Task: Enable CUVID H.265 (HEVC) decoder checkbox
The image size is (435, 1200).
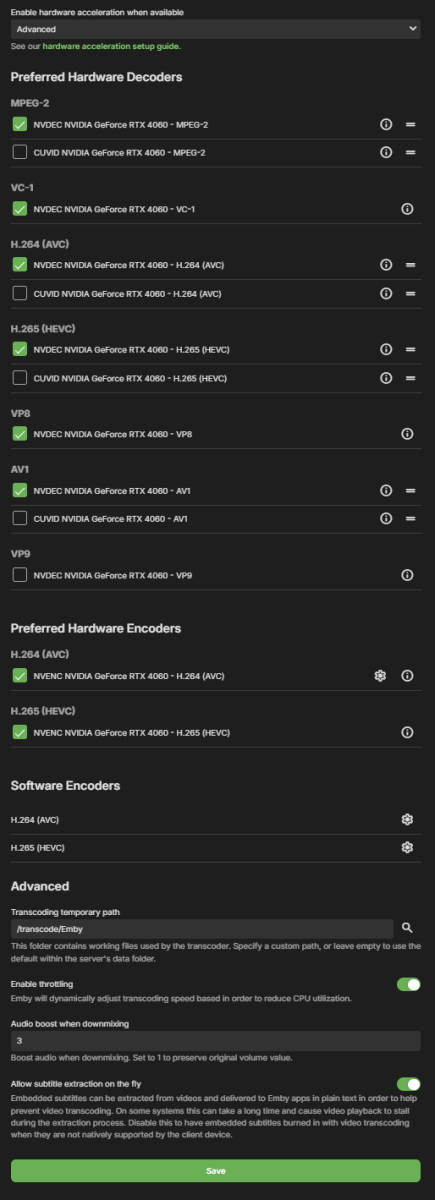Action: 20,378
